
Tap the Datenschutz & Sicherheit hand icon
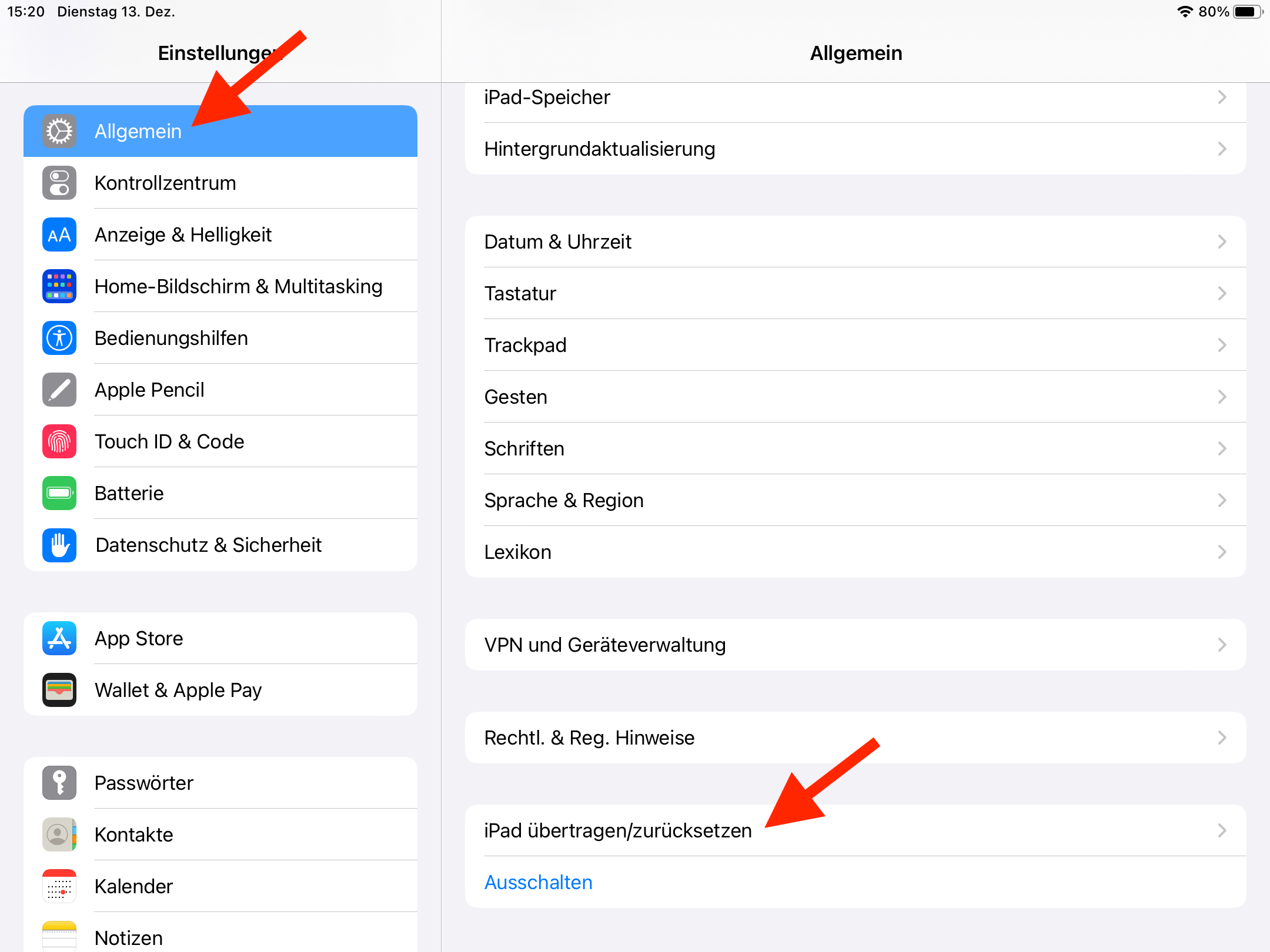click(59, 545)
